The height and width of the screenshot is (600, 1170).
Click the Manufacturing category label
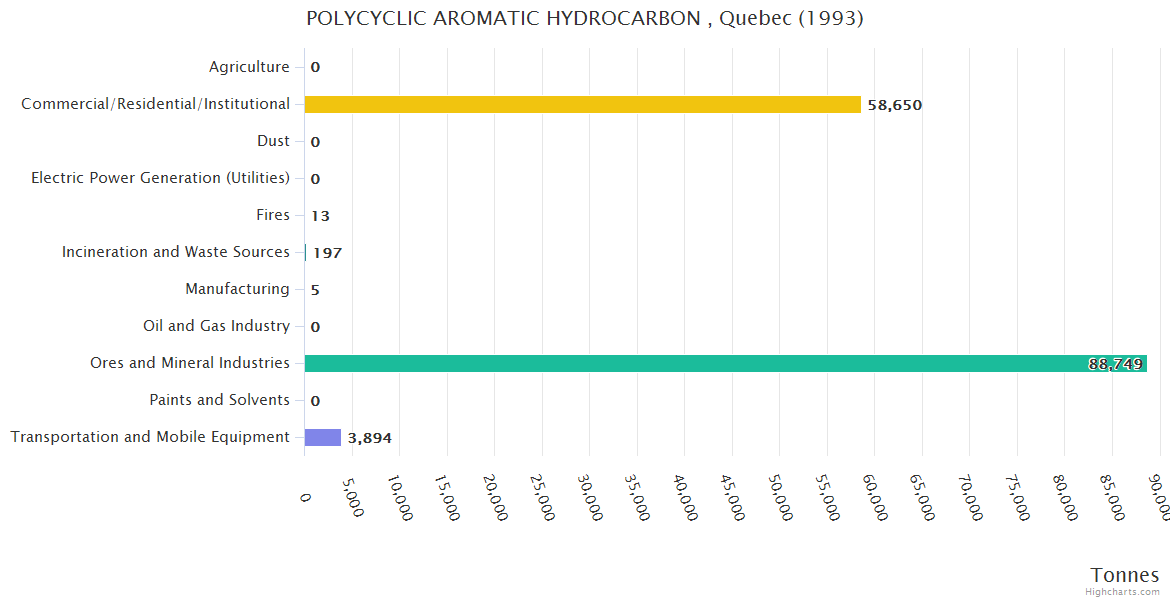click(x=237, y=289)
